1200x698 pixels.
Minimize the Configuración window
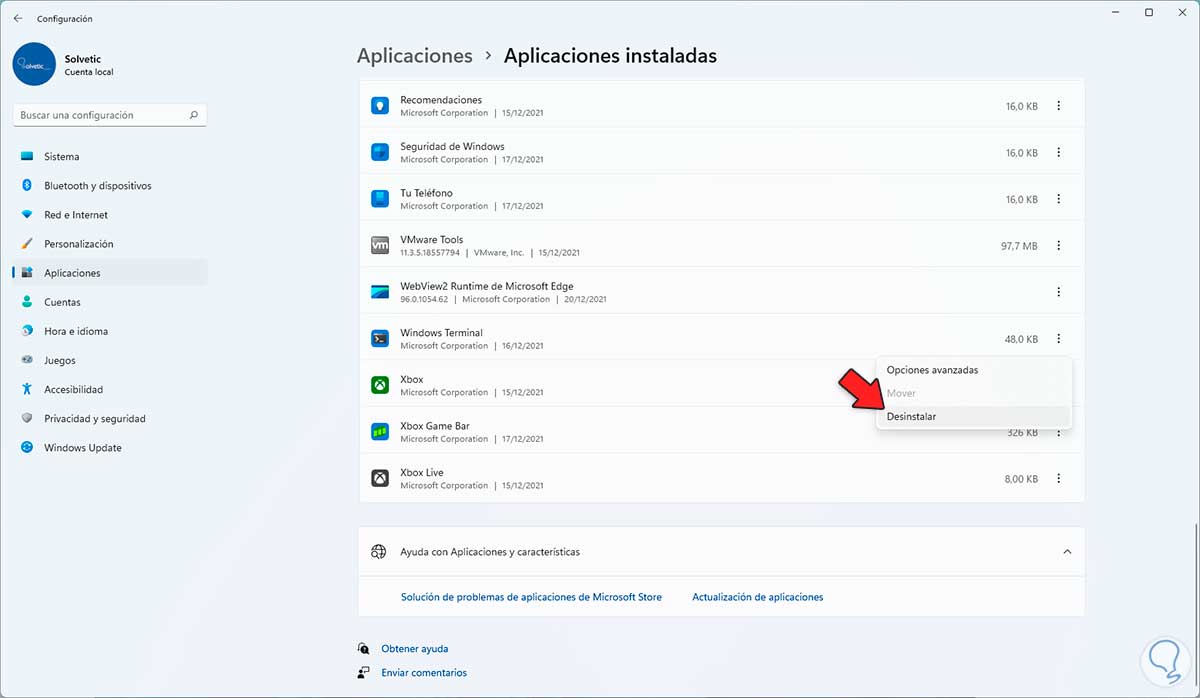coord(1116,13)
